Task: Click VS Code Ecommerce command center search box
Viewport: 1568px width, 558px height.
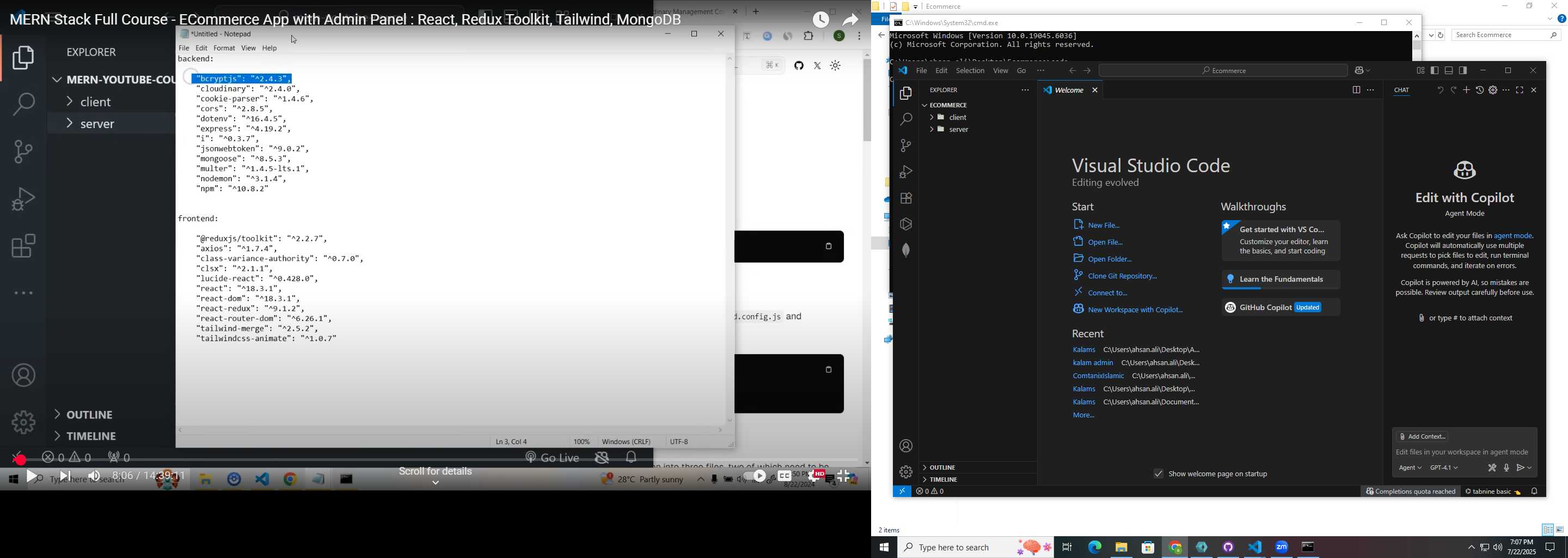Action: point(1223,71)
